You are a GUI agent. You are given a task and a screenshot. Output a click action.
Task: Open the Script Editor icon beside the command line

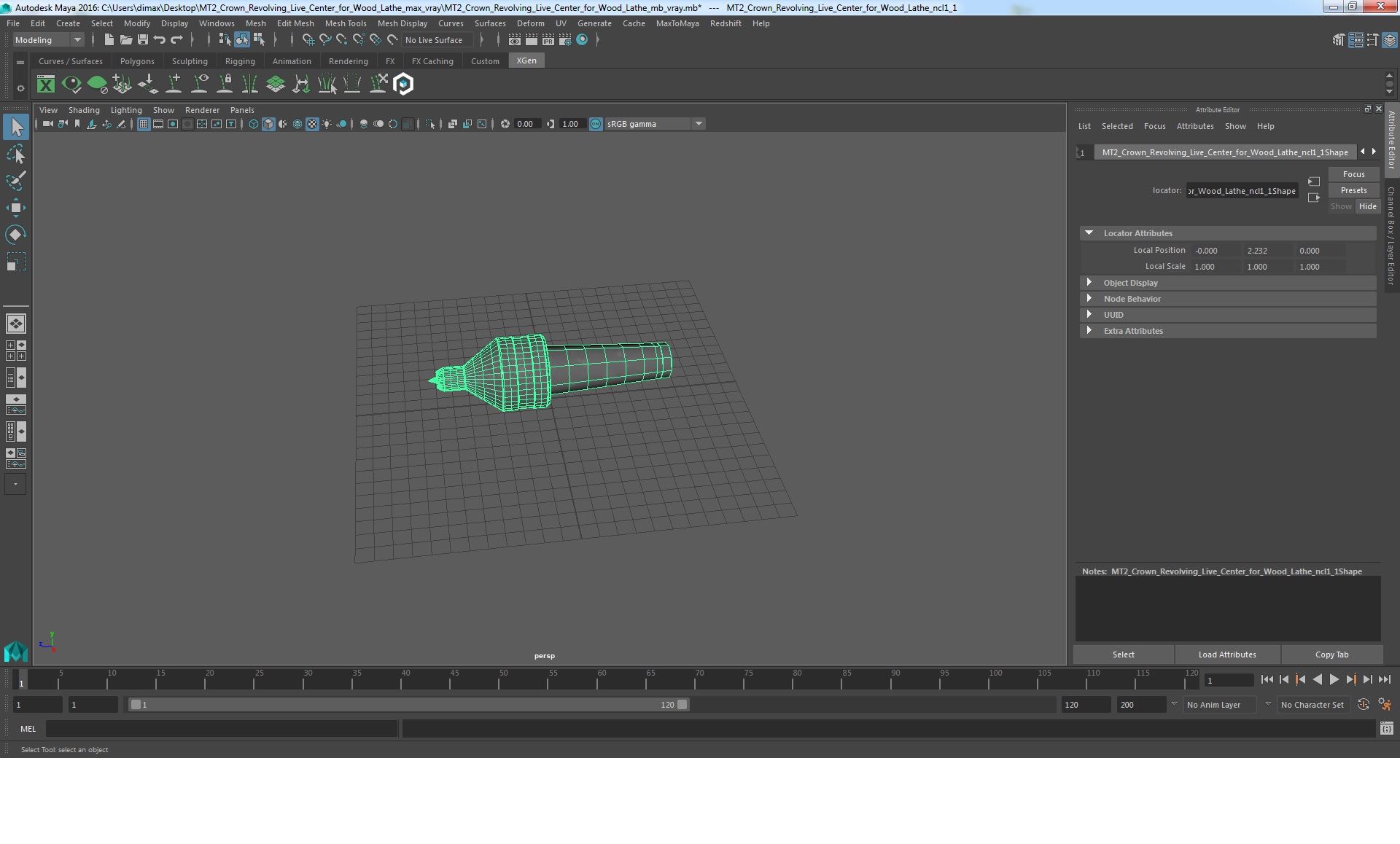1387,728
